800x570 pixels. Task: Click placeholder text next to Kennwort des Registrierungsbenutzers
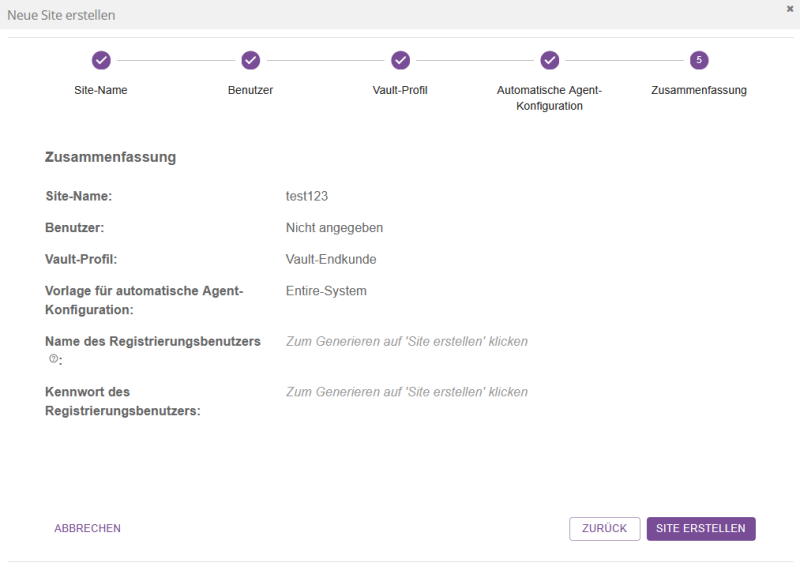(407, 392)
